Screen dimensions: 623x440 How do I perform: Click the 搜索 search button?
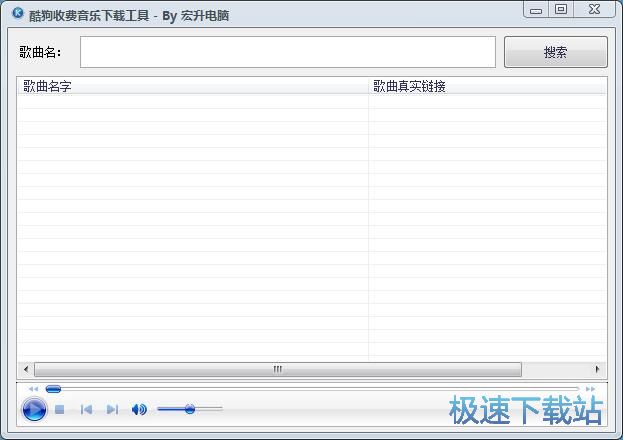[555, 53]
